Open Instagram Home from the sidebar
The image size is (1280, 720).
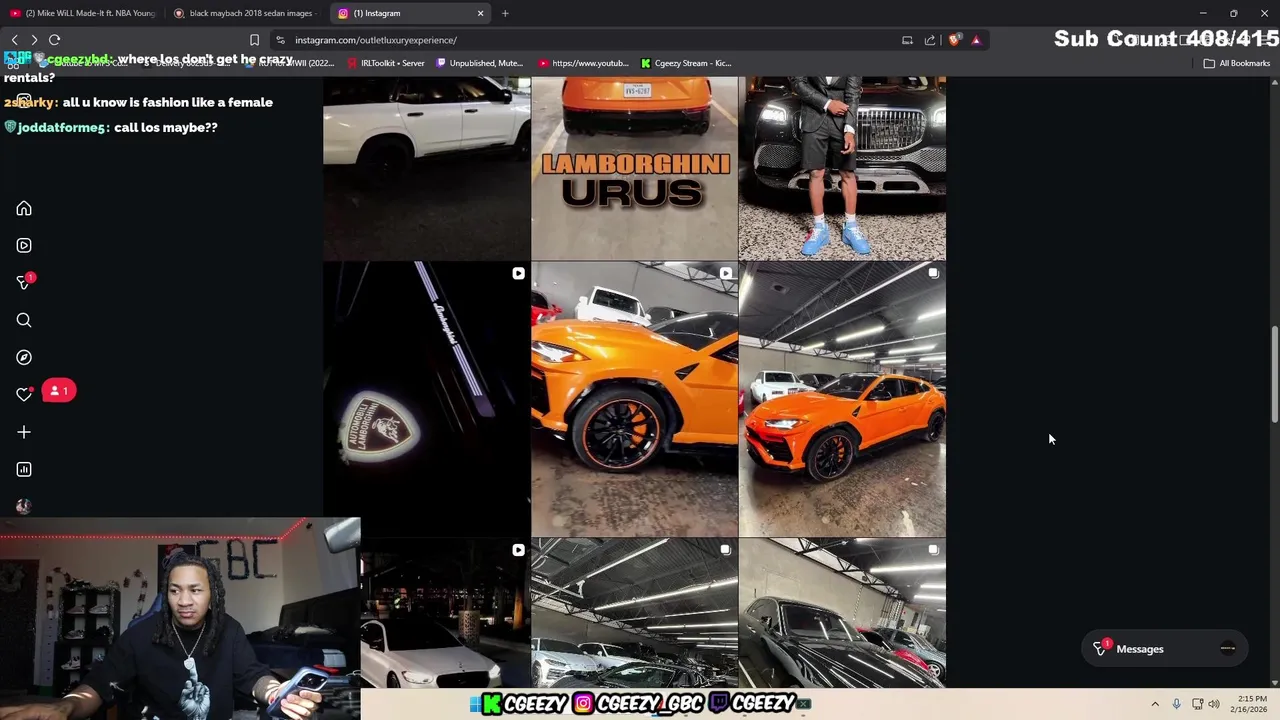point(24,209)
